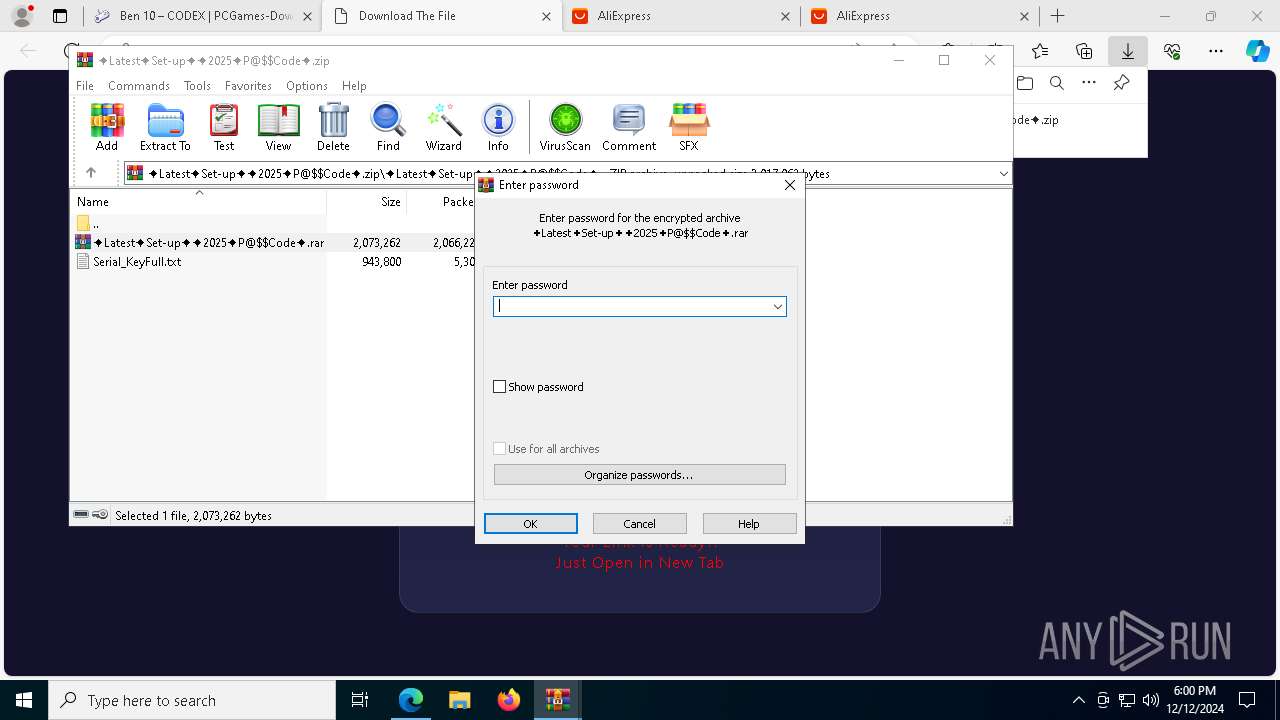Open the Tools menu

coord(197,86)
